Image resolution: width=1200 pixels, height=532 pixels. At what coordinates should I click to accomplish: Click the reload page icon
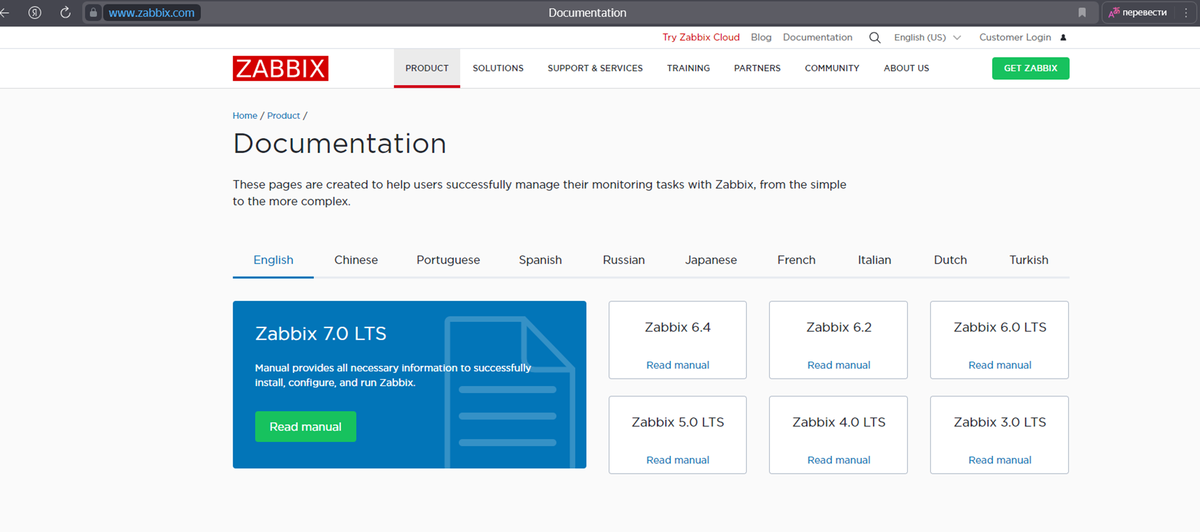66,13
